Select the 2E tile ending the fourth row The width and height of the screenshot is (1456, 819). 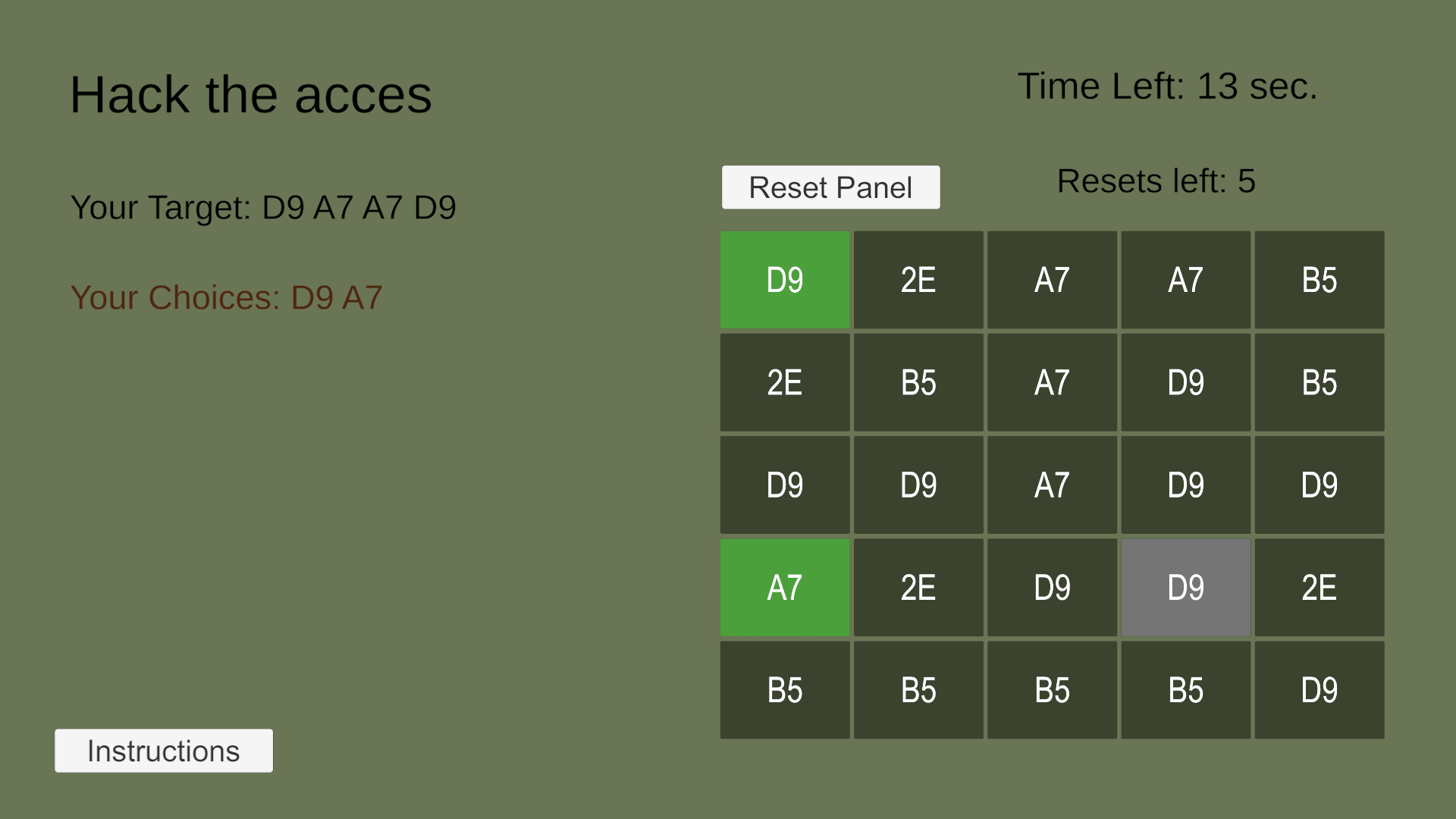click(1319, 588)
